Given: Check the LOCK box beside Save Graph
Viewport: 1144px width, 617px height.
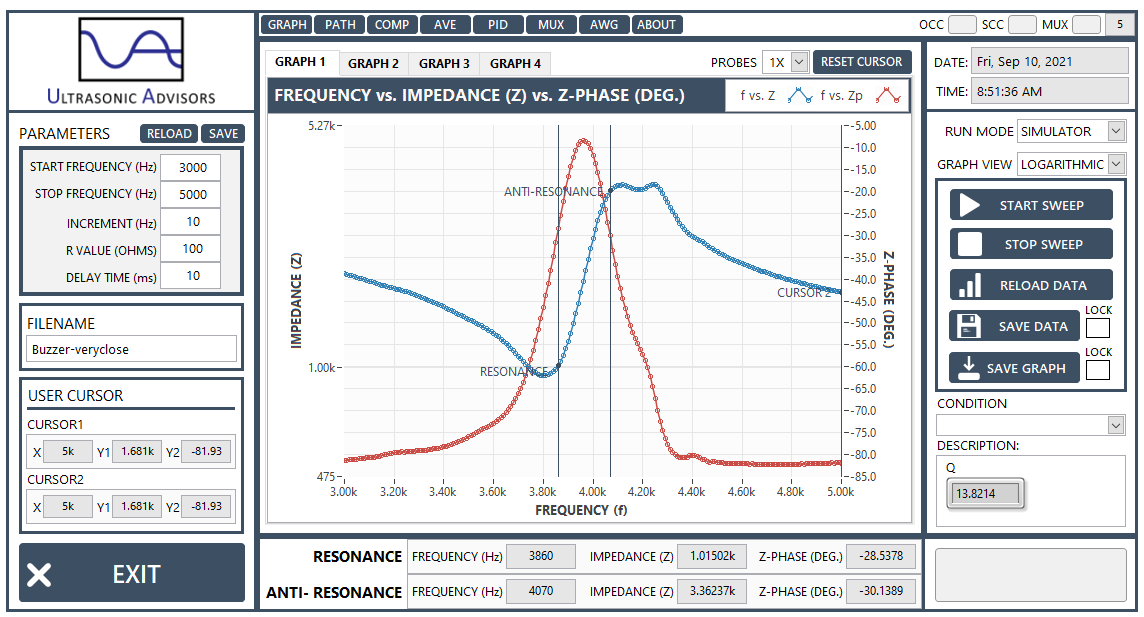Looking at the screenshot, I should [1097, 370].
